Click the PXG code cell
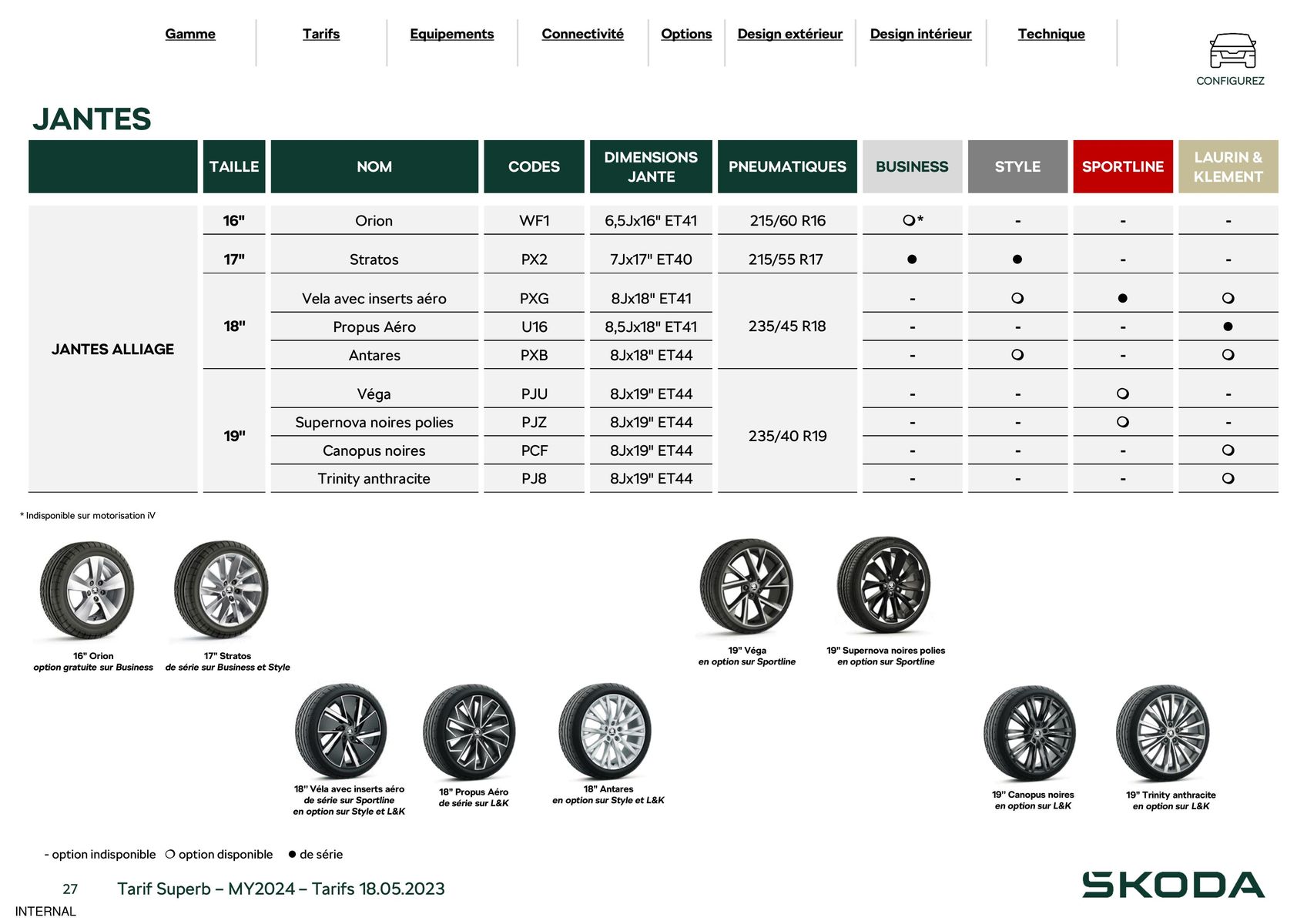1307x924 pixels. click(534, 298)
